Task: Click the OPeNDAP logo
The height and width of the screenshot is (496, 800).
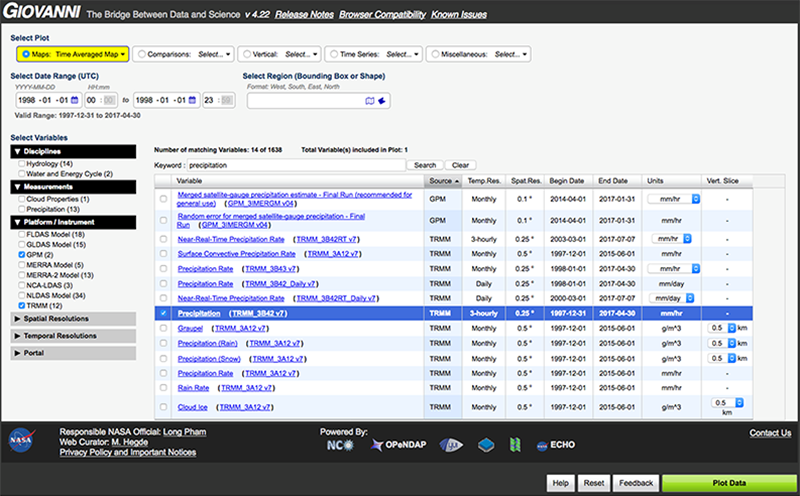Action: (399, 445)
